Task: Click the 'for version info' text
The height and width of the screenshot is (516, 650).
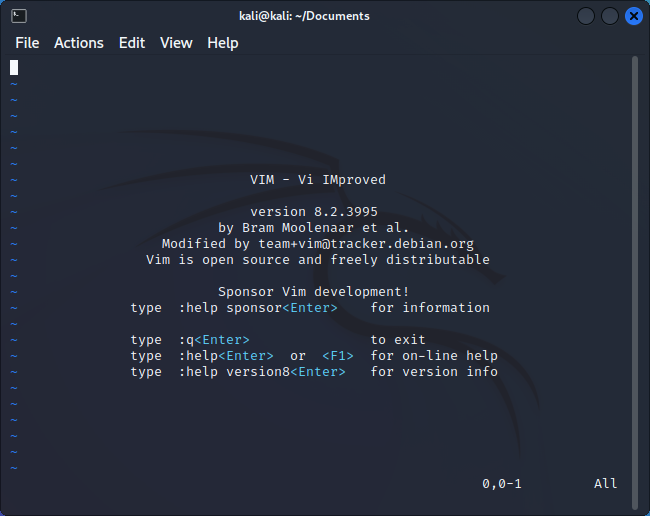Action: (x=434, y=372)
